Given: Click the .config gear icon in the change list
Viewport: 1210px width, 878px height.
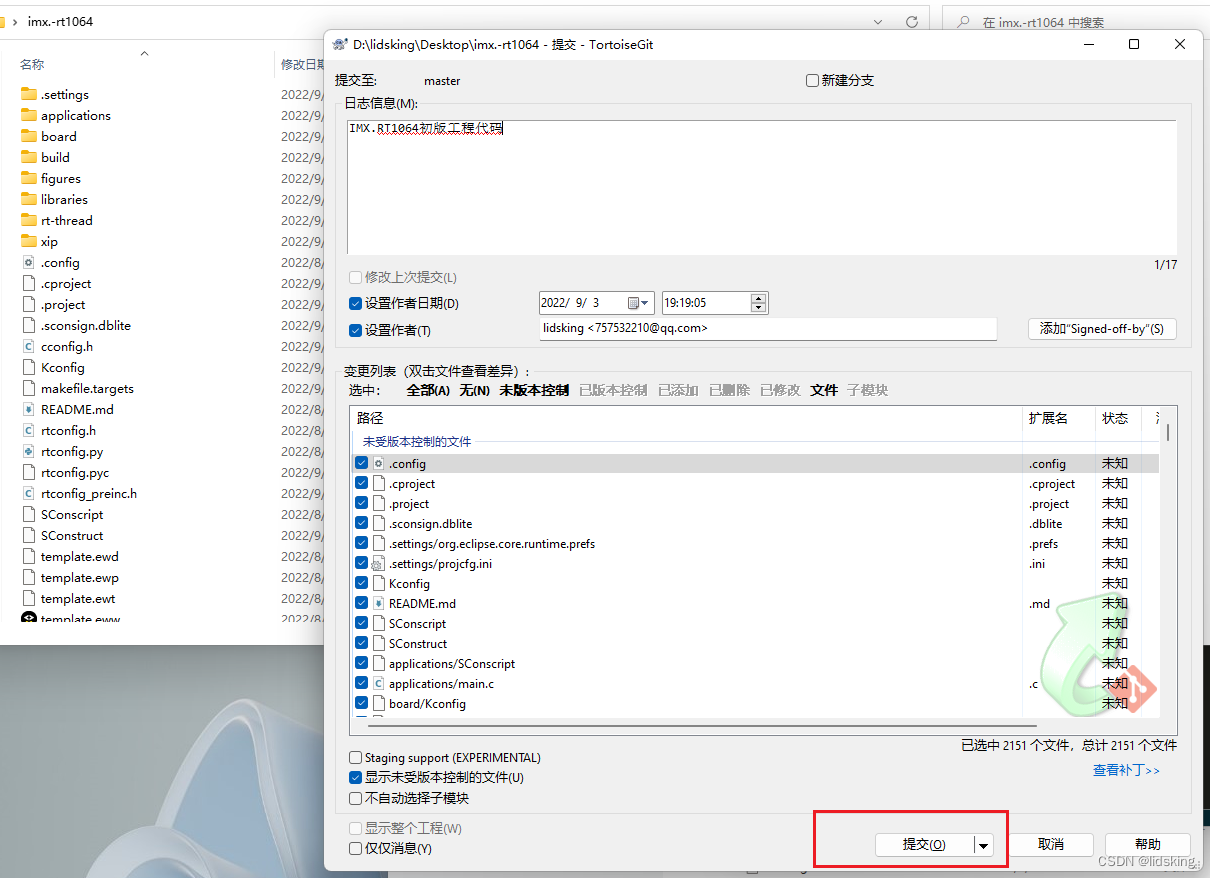Looking at the screenshot, I should click(x=379, y=463).
